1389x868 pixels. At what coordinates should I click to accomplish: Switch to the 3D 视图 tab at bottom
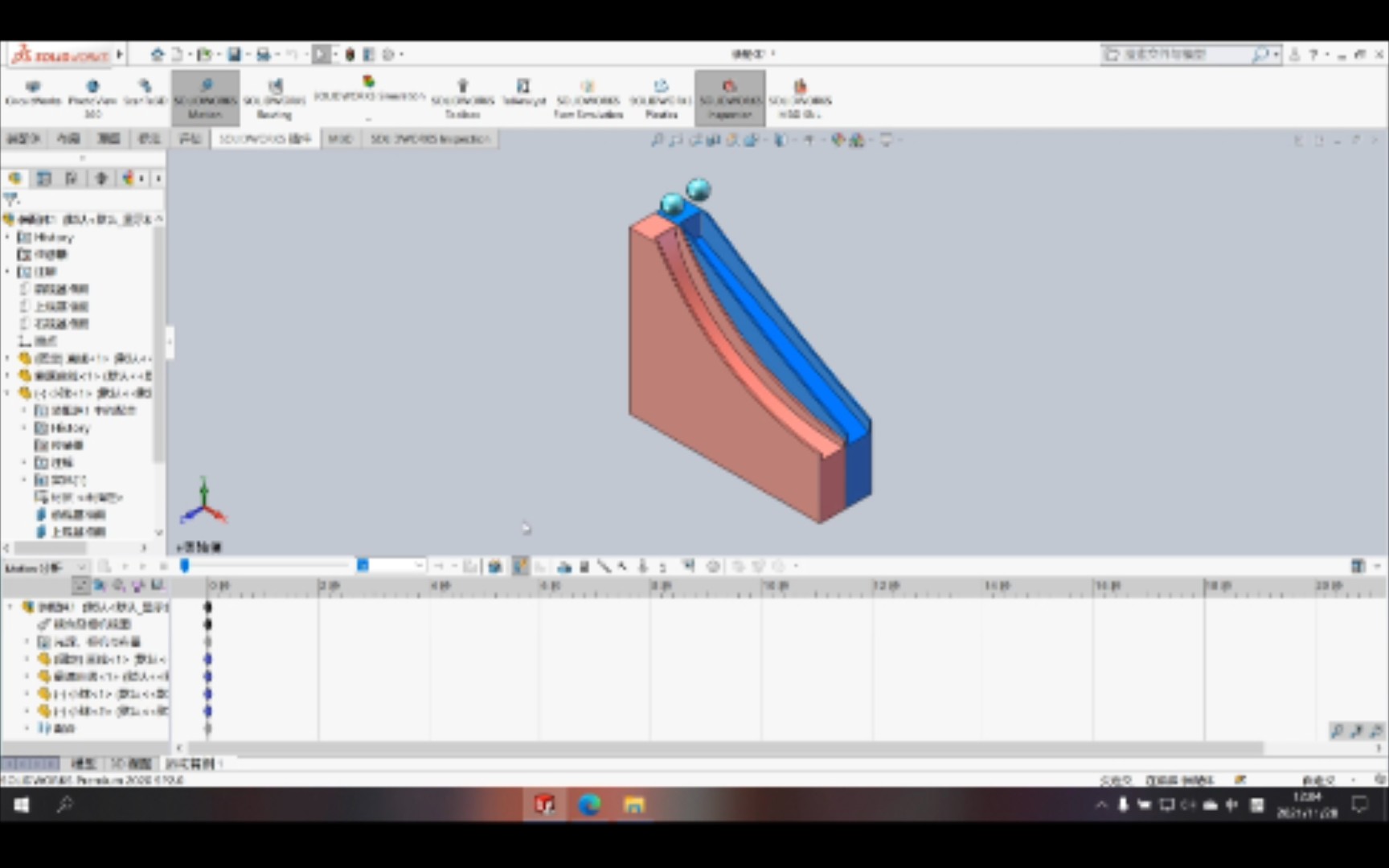tap(131, 763)
